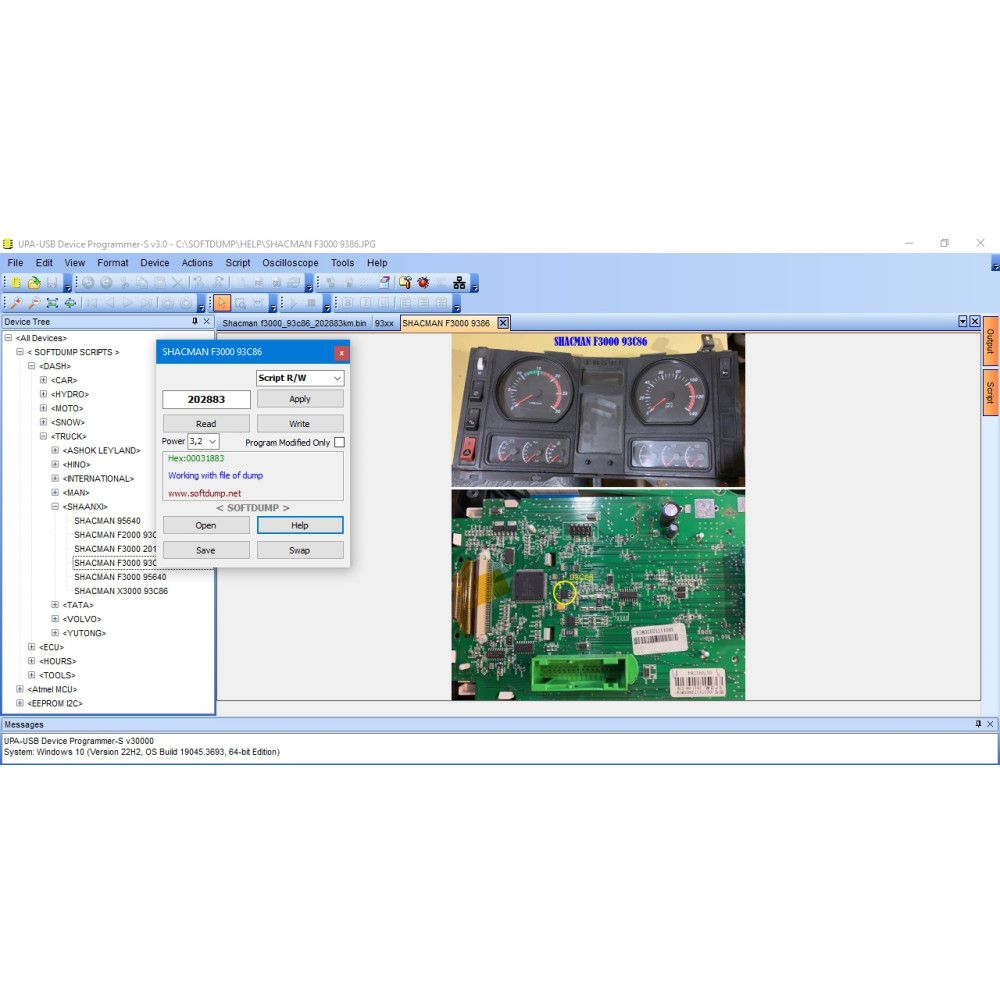The height and width of the screenshot is (1000, 1000).
Task: Expand the EEPROM I2C tree node
Action: (x=20, y=703)
